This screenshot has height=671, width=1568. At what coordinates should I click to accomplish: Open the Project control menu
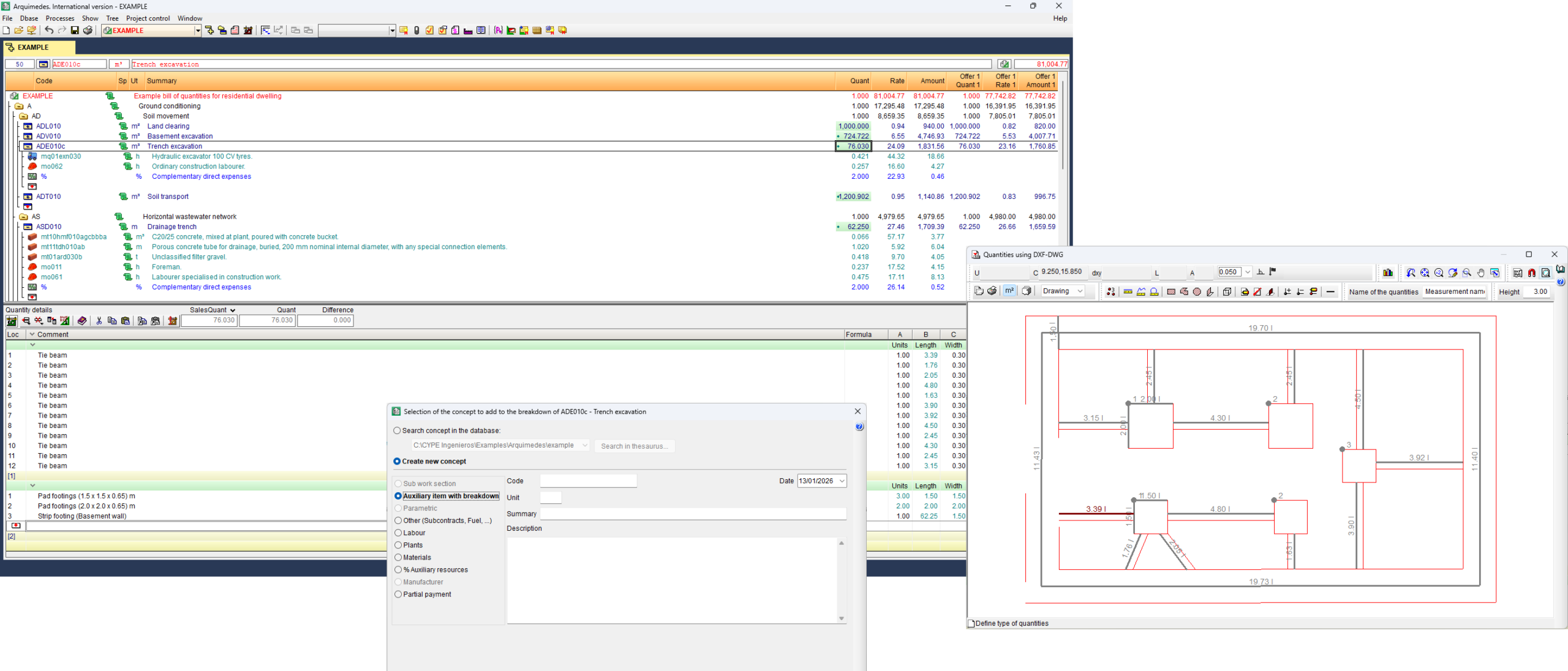(x=148, y=18)
